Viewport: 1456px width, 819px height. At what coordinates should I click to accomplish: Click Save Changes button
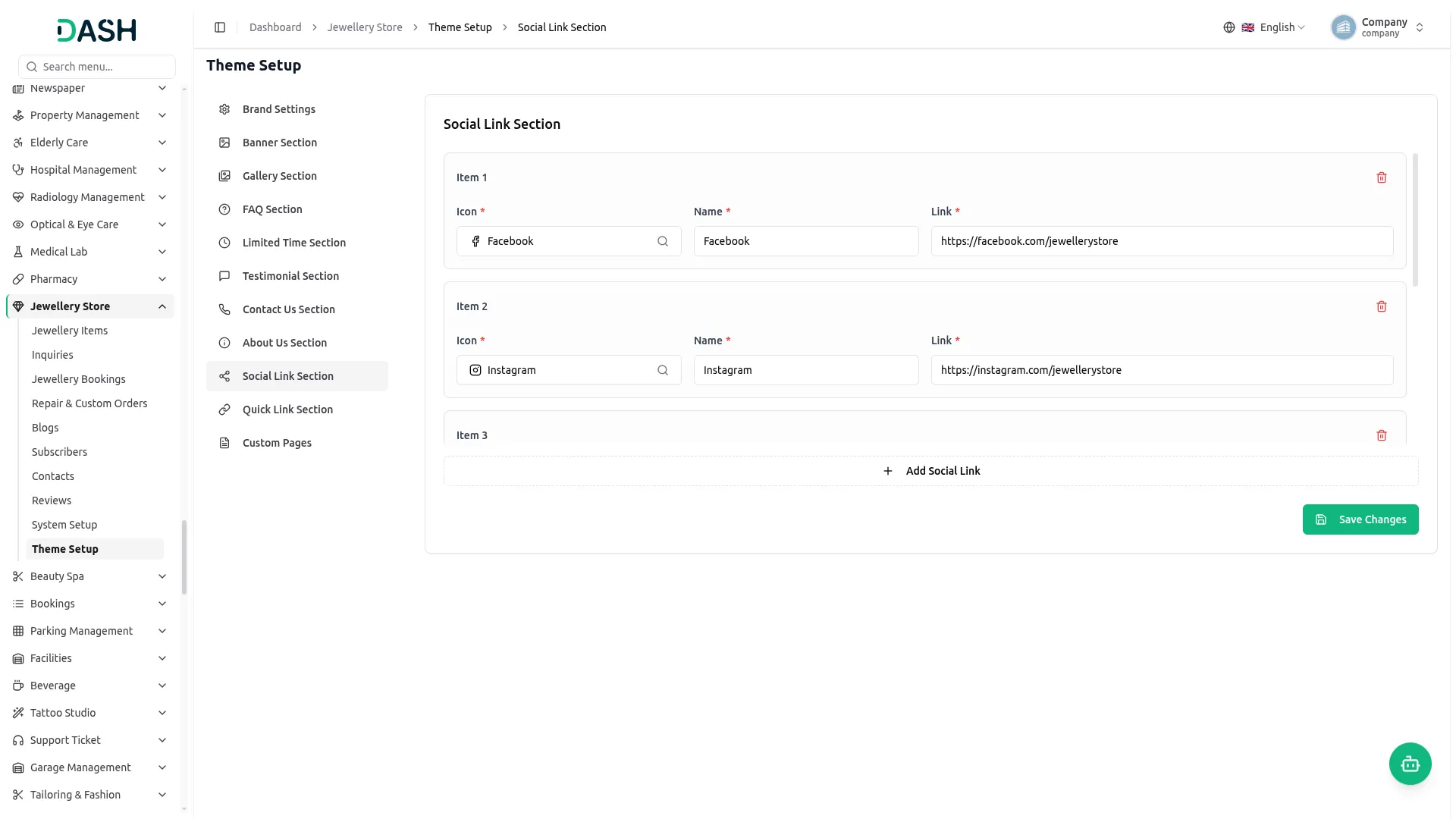pos(1360,519)
